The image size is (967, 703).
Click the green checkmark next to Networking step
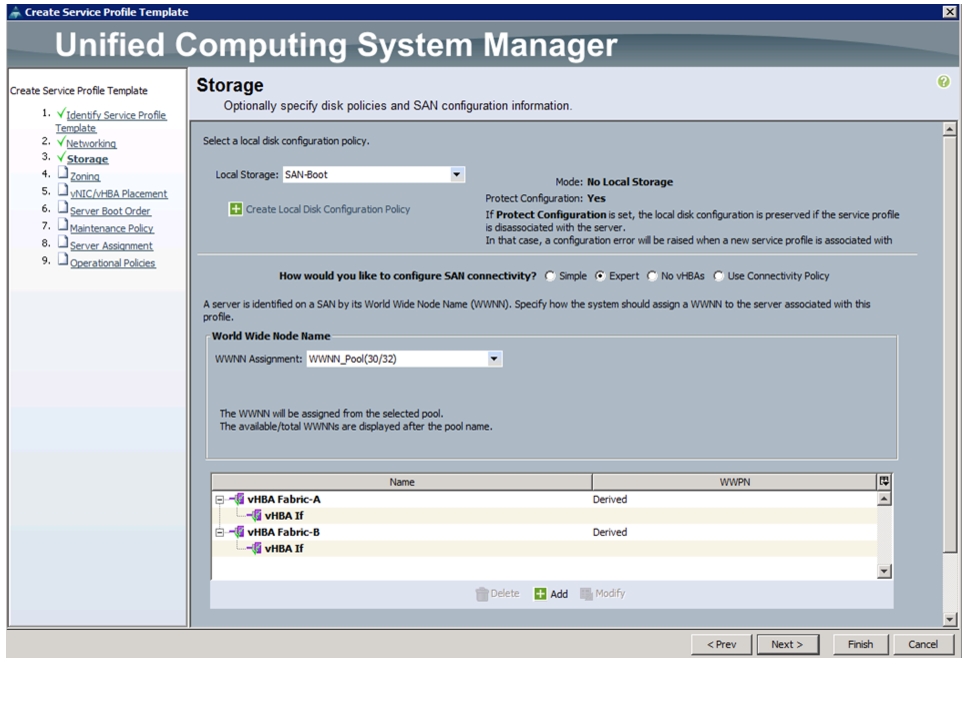point(60,142)
